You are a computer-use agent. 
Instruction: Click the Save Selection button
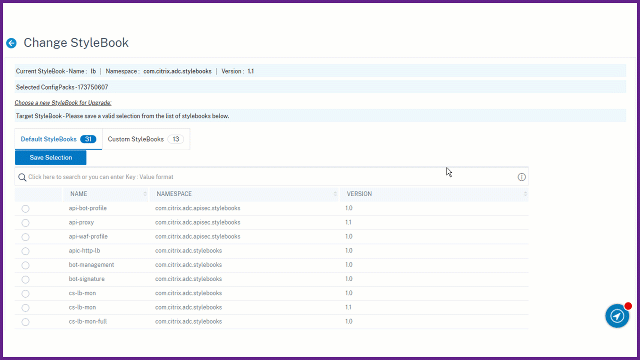click(x=51, y=158)
